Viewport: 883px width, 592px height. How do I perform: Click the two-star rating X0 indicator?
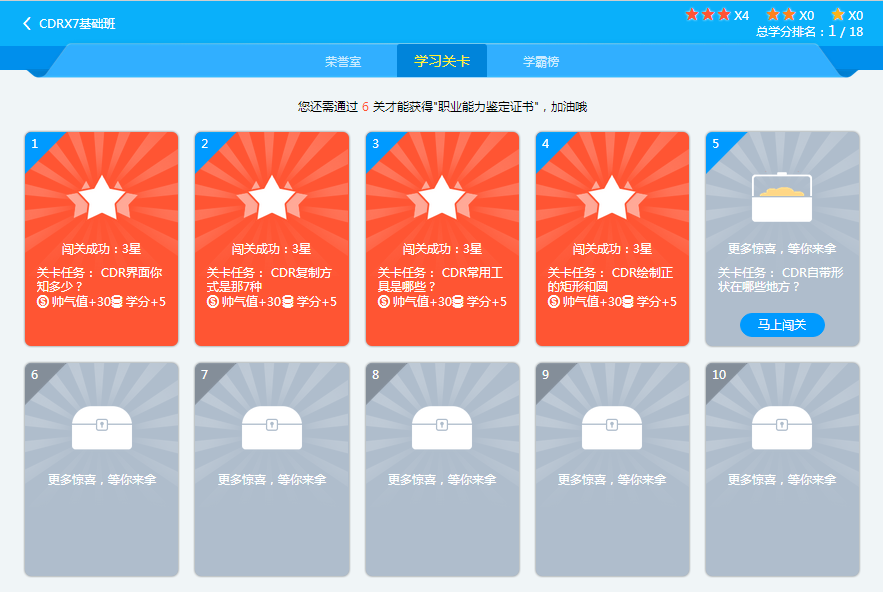click(790, 15)
